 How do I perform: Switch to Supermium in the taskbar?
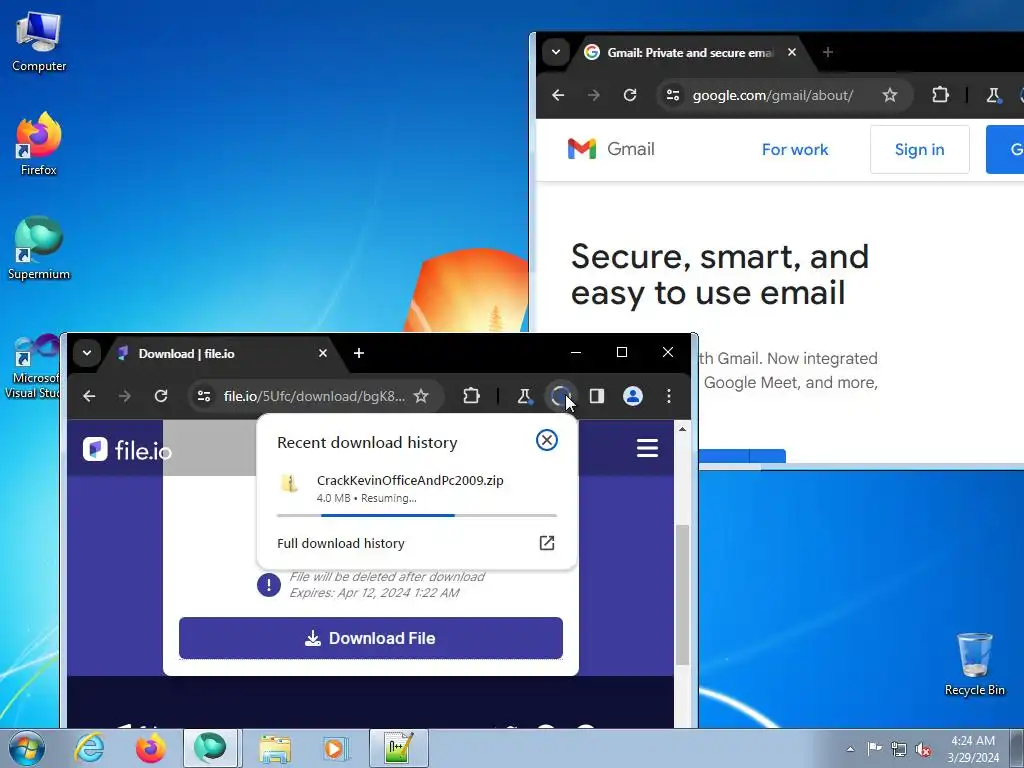tap(210, 748)
